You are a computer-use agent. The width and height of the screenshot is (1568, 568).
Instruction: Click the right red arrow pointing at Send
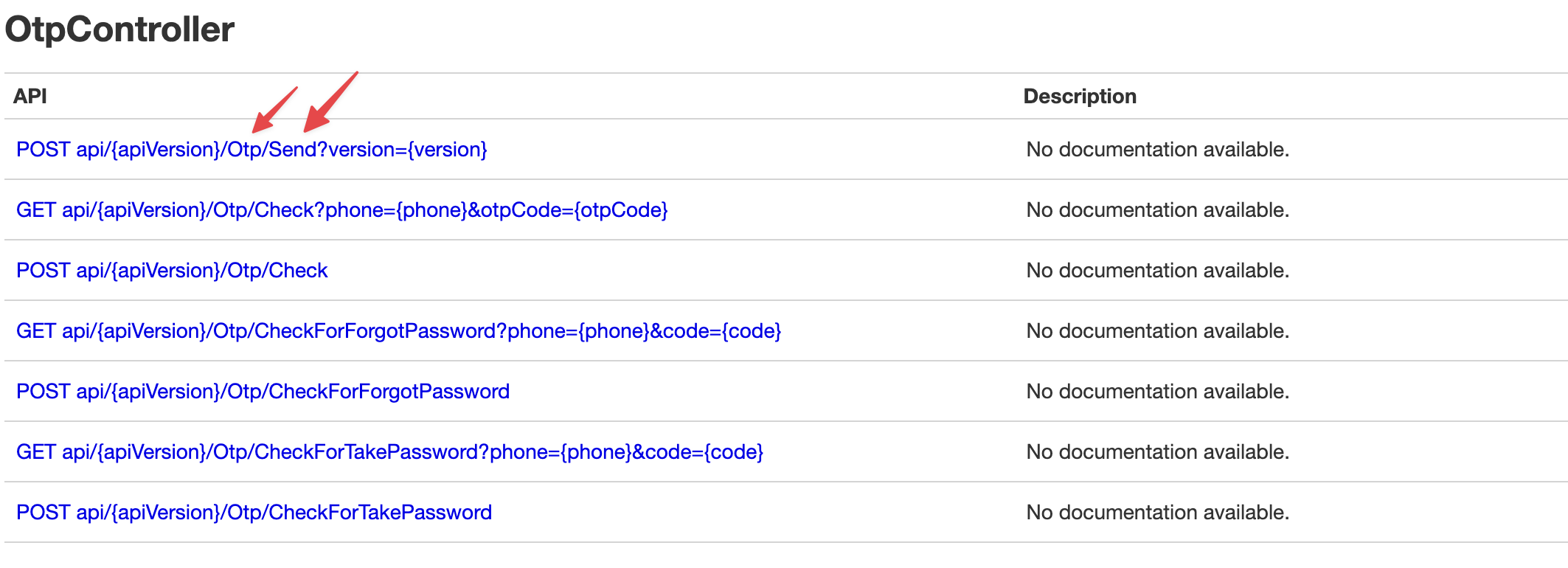[331, 102]
